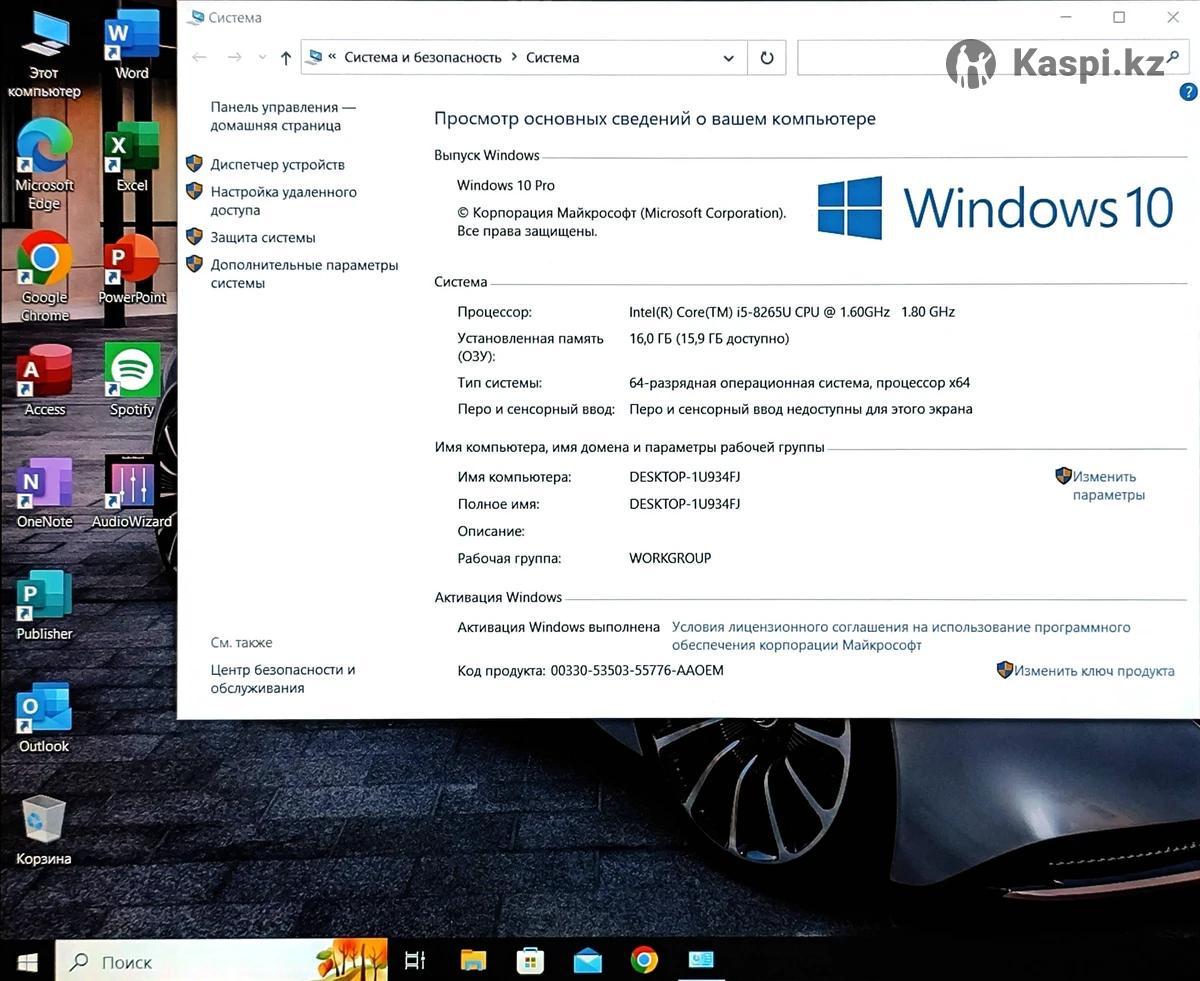This screenshot has height=981, width=1200.
Task: Select the AudioWizard desktop icon
Action: 131,493
